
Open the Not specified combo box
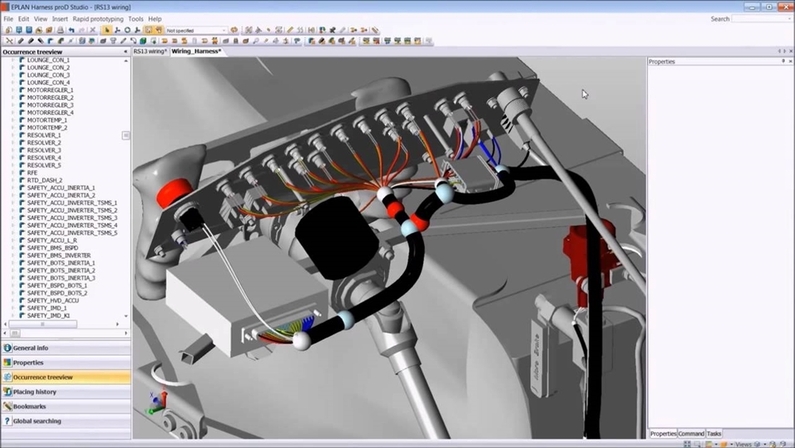pos(196,30)
